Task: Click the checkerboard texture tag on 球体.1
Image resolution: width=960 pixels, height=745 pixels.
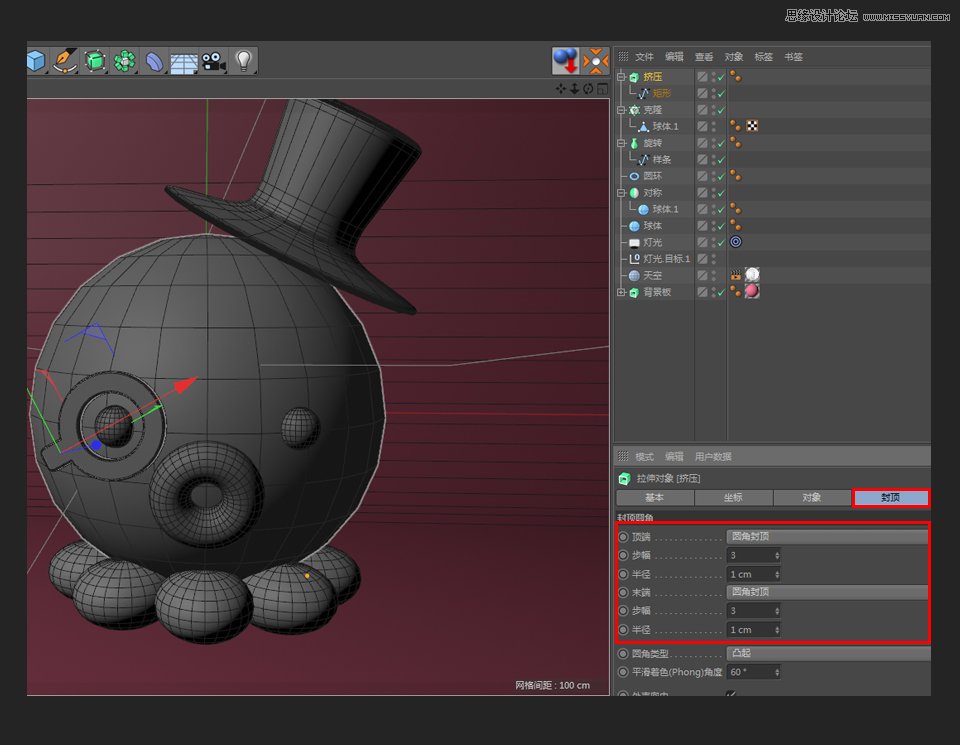Action: [752, 126]
